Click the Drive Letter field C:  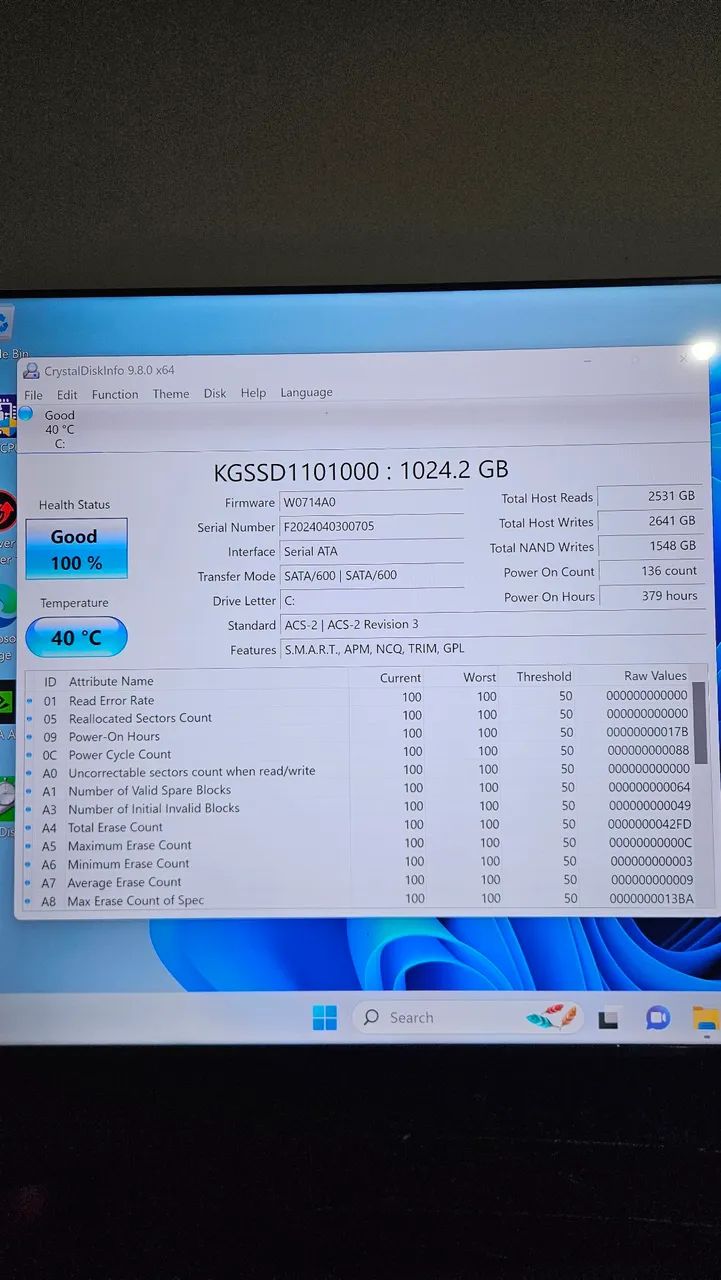(x=372, y=600)
